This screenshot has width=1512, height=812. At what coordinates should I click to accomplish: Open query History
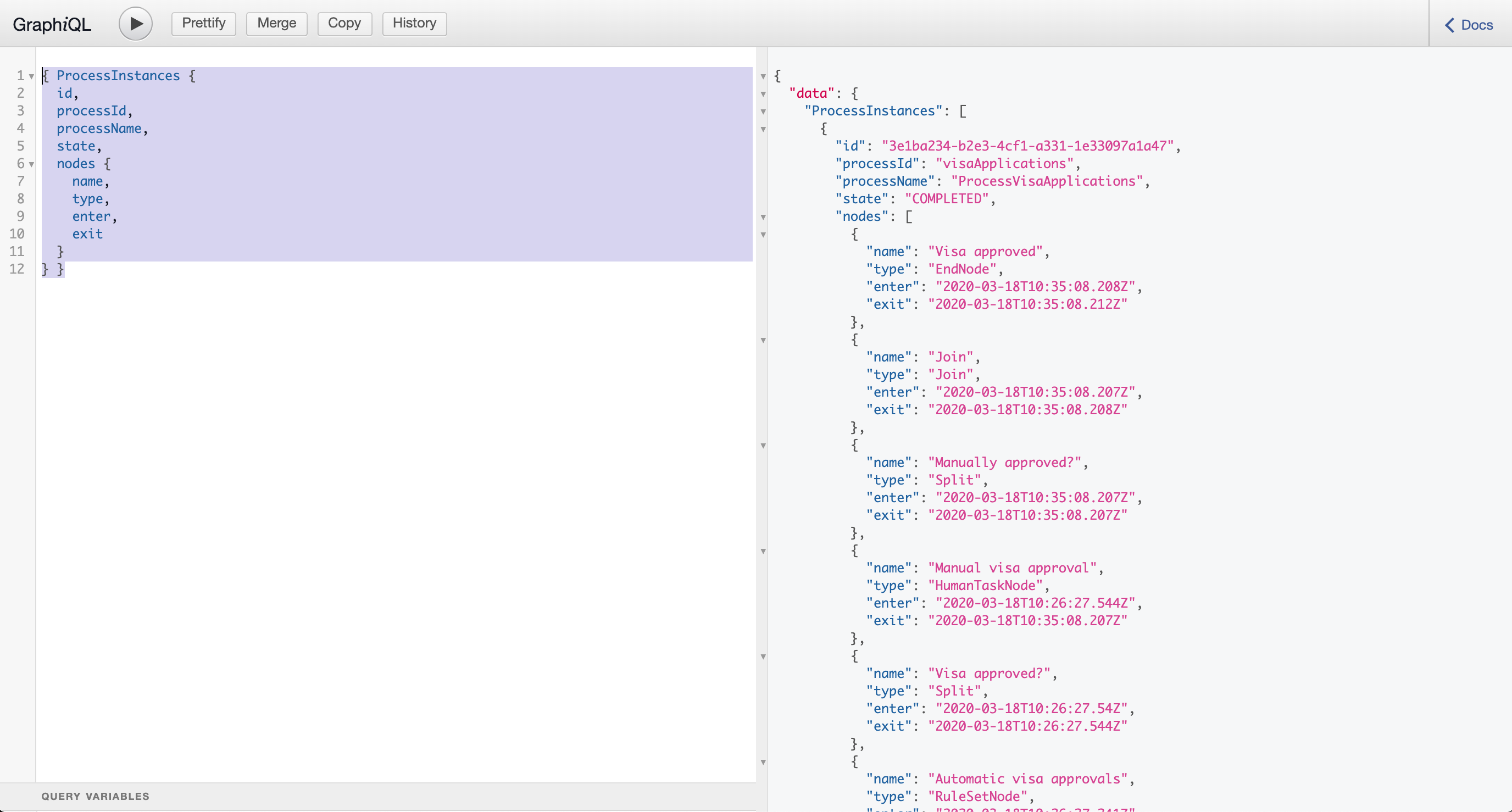[x=414, y=24]
